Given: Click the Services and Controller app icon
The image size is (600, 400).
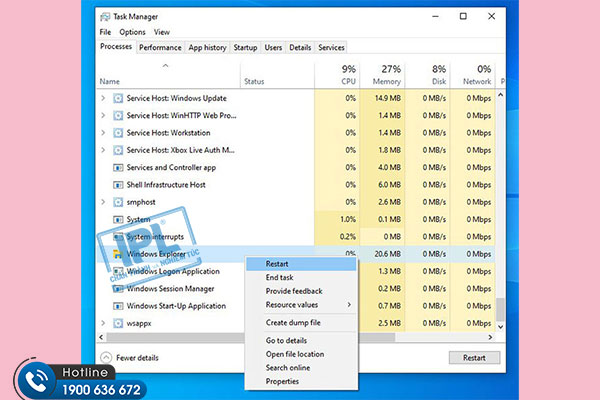Looking at the screenshot, I should pos(118,168).
